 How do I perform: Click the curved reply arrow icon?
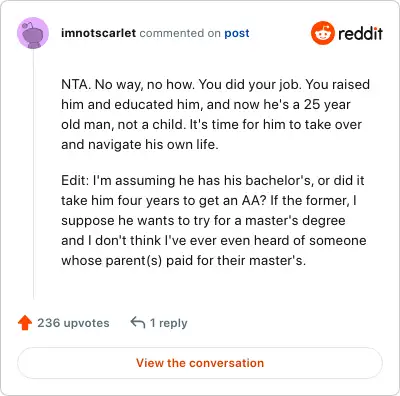point(138,322)
